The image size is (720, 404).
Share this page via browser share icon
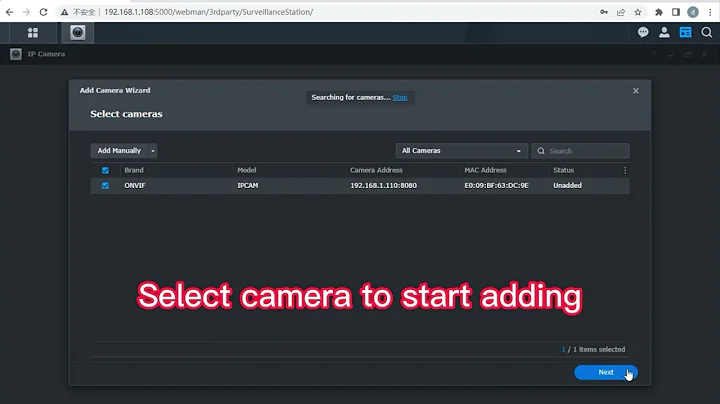coord(621,12)
